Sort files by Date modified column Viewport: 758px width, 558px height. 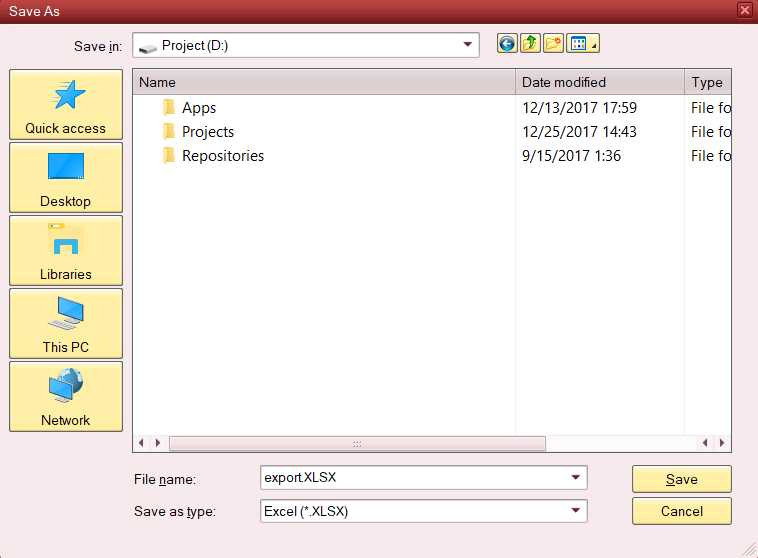point(600,82)
